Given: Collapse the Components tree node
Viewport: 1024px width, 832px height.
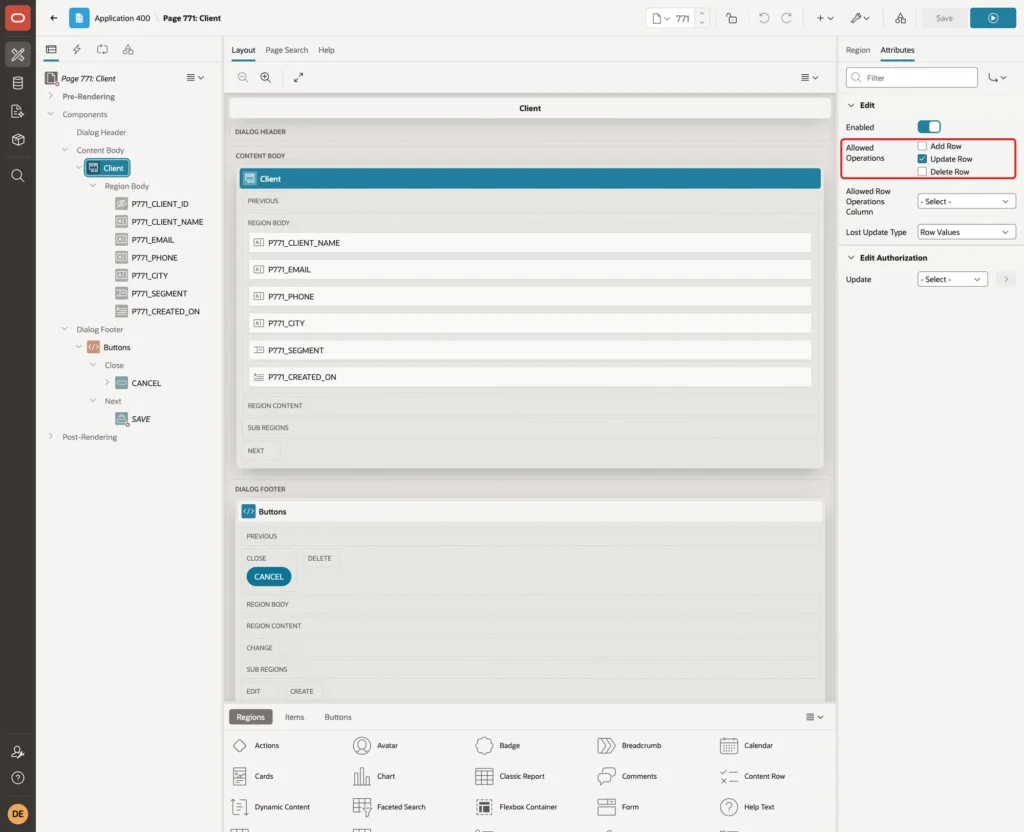Looking at the screenshot, I should coord(51,114).
